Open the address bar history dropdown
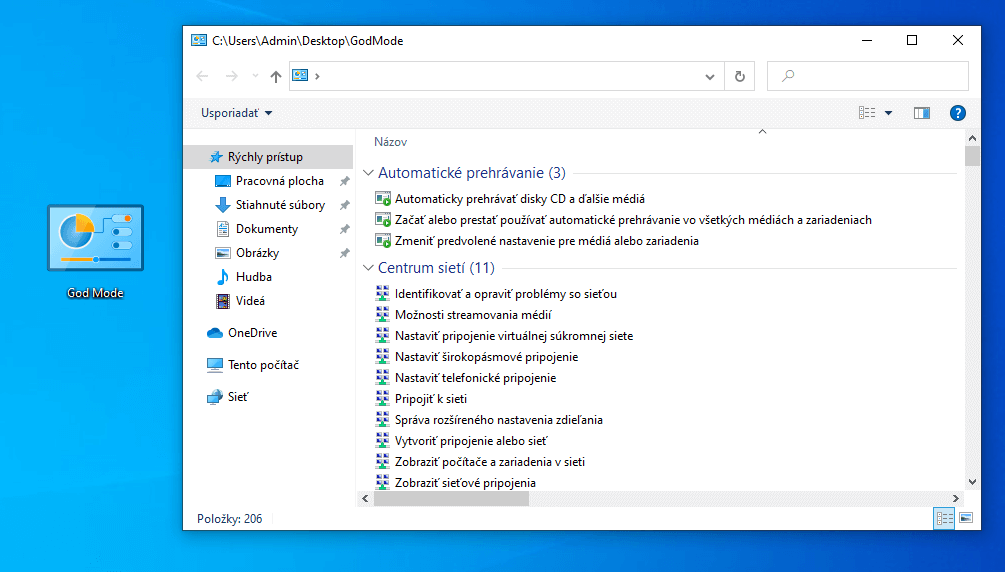The height and width of the screenshot is (572, 1005). [710, 76]
